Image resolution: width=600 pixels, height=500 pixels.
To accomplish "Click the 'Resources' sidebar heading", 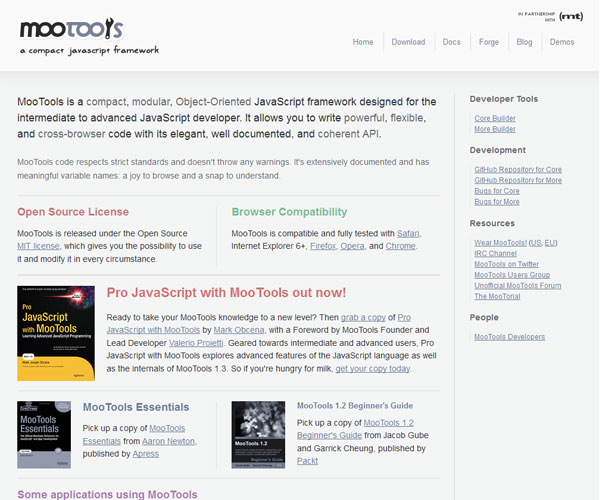I will tap(492, 223).
